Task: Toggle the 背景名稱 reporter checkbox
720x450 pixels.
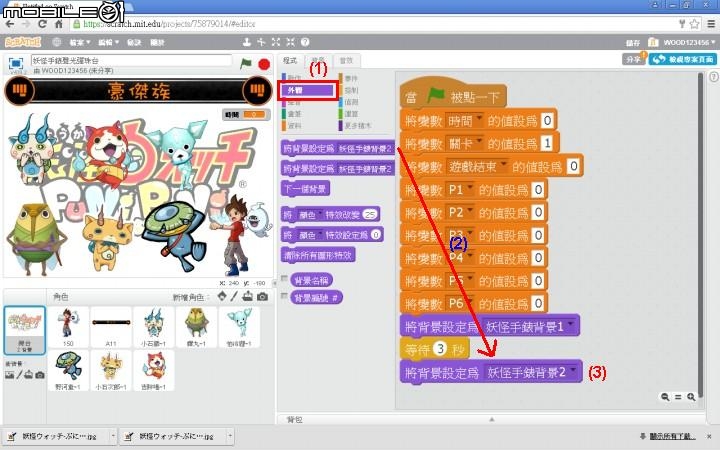Action: [x=284, y=278]
